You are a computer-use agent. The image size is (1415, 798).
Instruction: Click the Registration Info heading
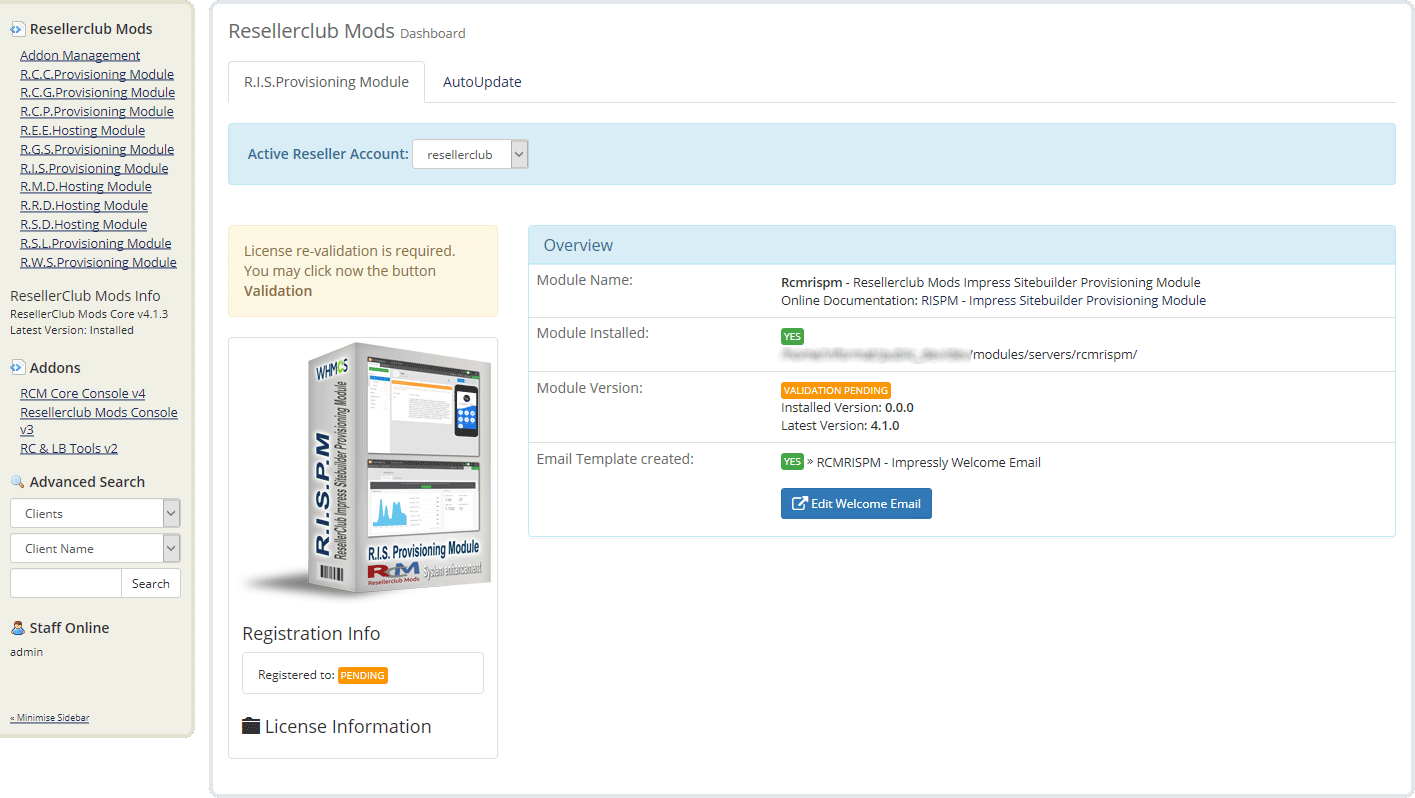point(311,633)
